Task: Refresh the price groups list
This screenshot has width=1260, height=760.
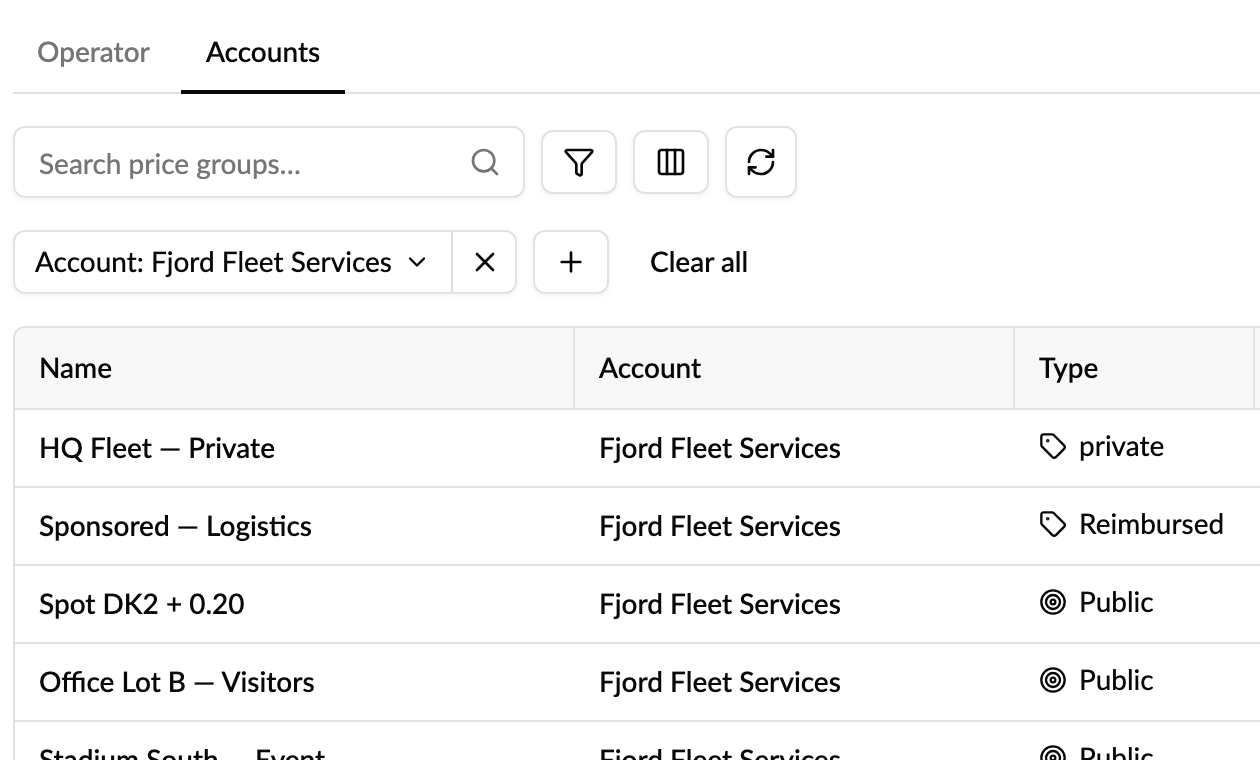Action: 761,162
